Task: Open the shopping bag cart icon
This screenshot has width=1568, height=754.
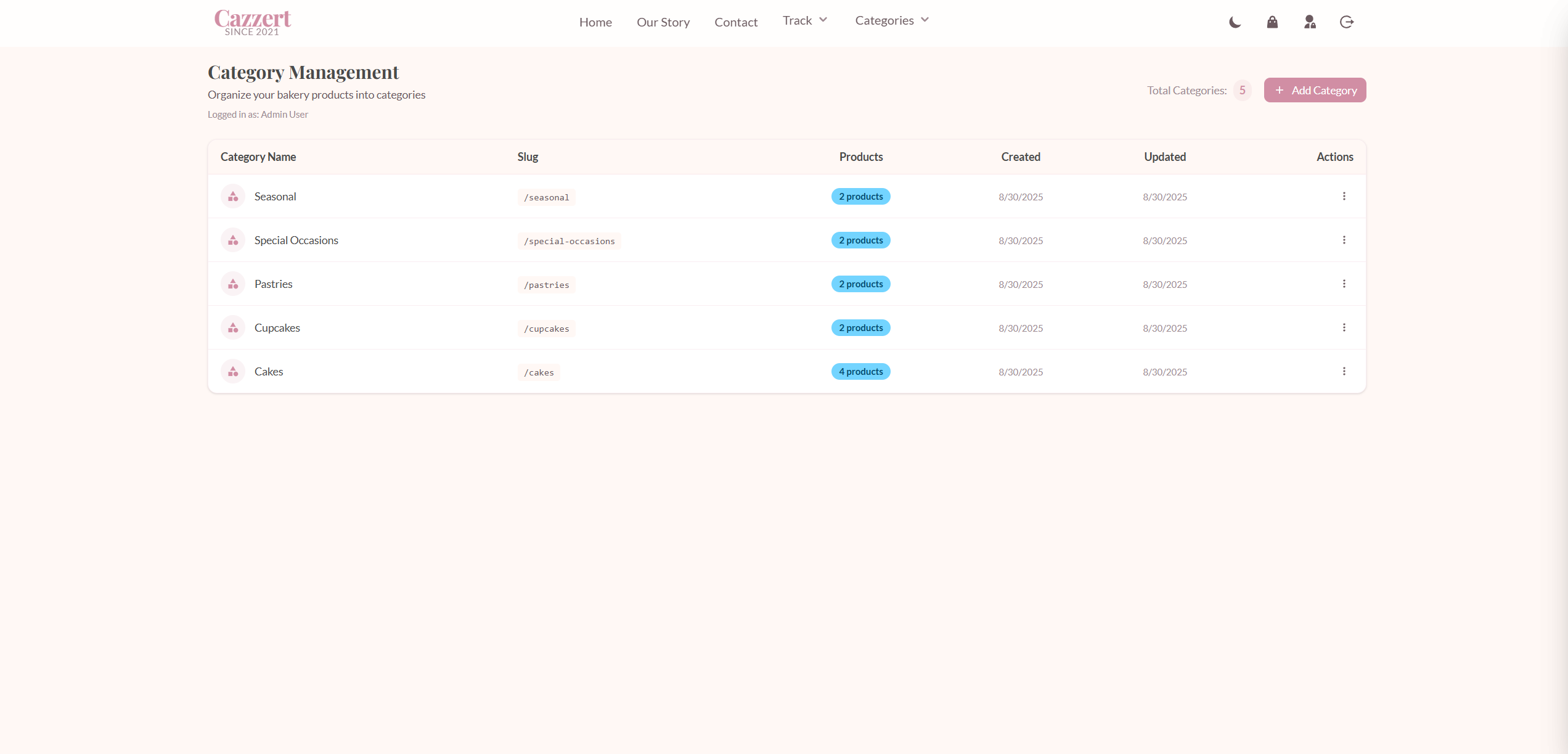Action: [1272, 22]
